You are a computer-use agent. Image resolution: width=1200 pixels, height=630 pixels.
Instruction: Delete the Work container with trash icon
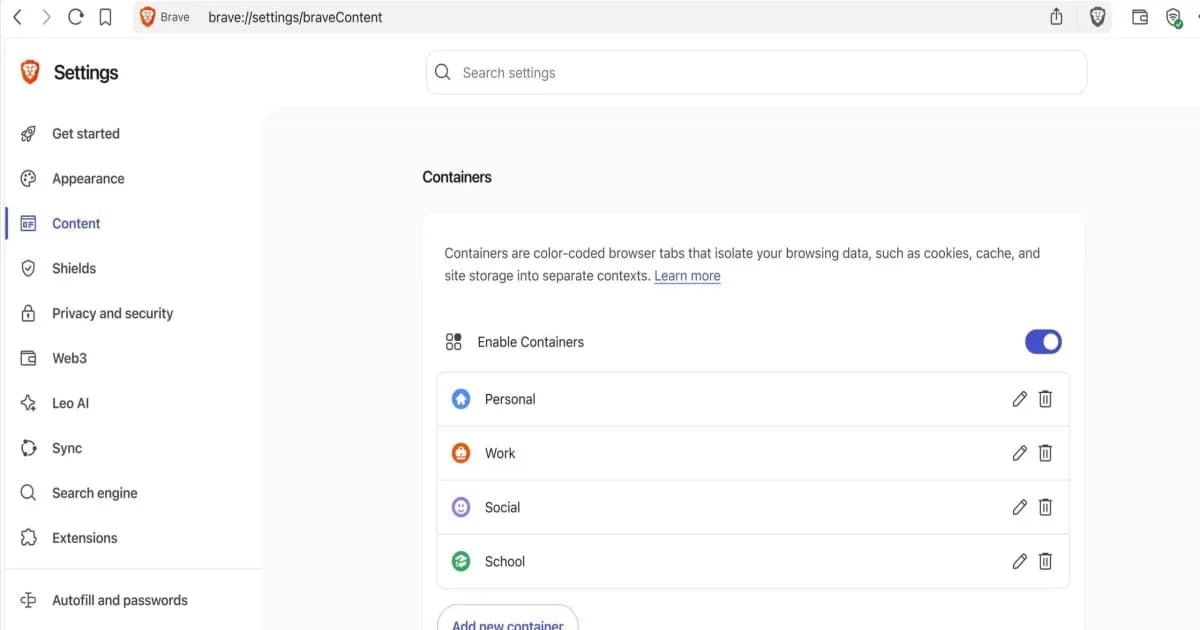(1045, 453)
